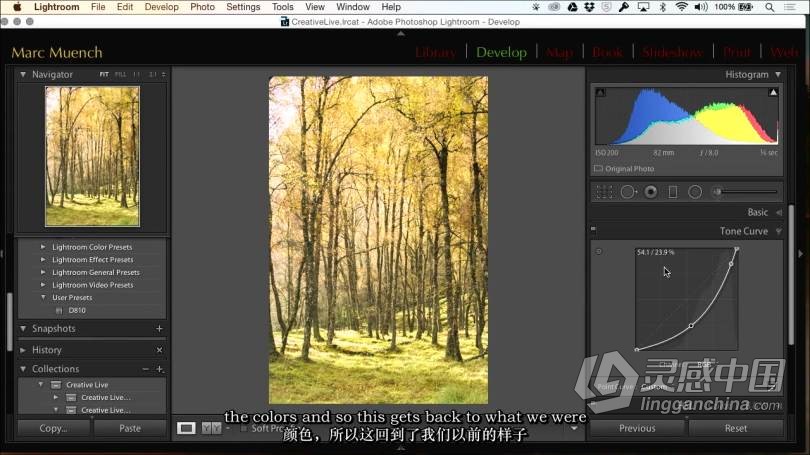Click the Reset button
Viewport: 810px width, 455px height.
coord(736,428)
